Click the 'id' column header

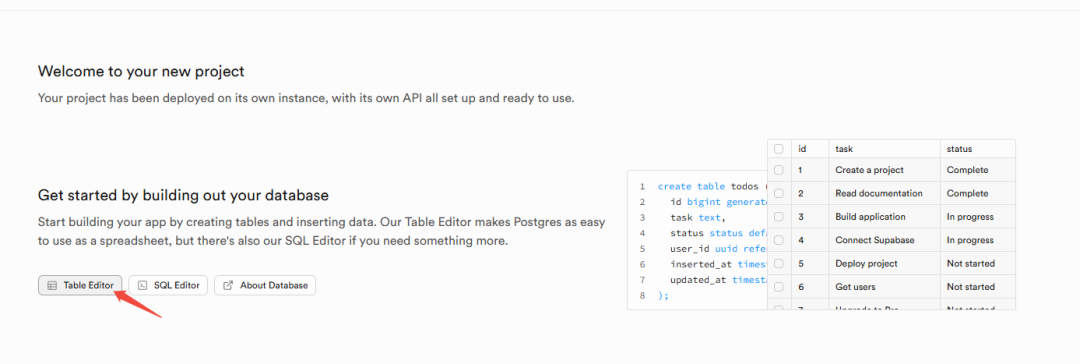point(810,149)
